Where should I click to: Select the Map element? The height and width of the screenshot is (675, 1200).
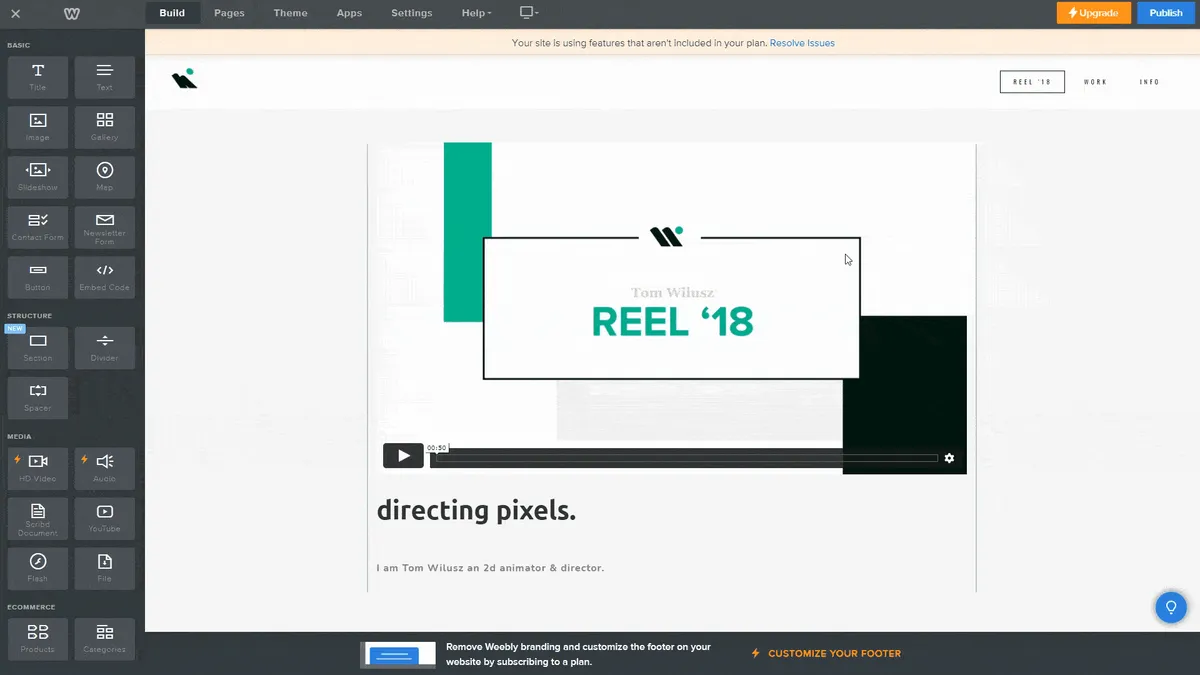pyautogui.click(x=105, y=177)
